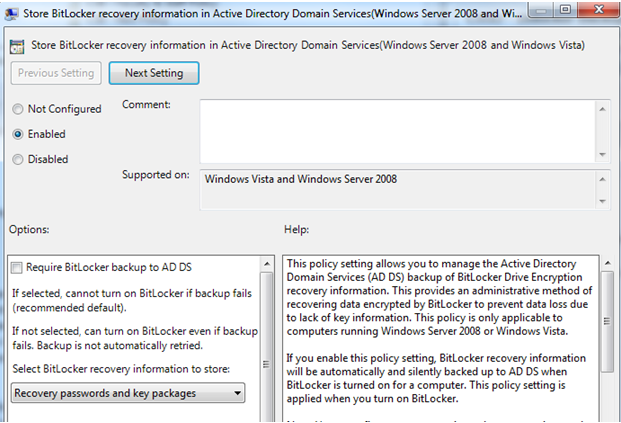Click the Comment box scroll up arrow
Screen dimensions: 621x423
pos(602,109)
